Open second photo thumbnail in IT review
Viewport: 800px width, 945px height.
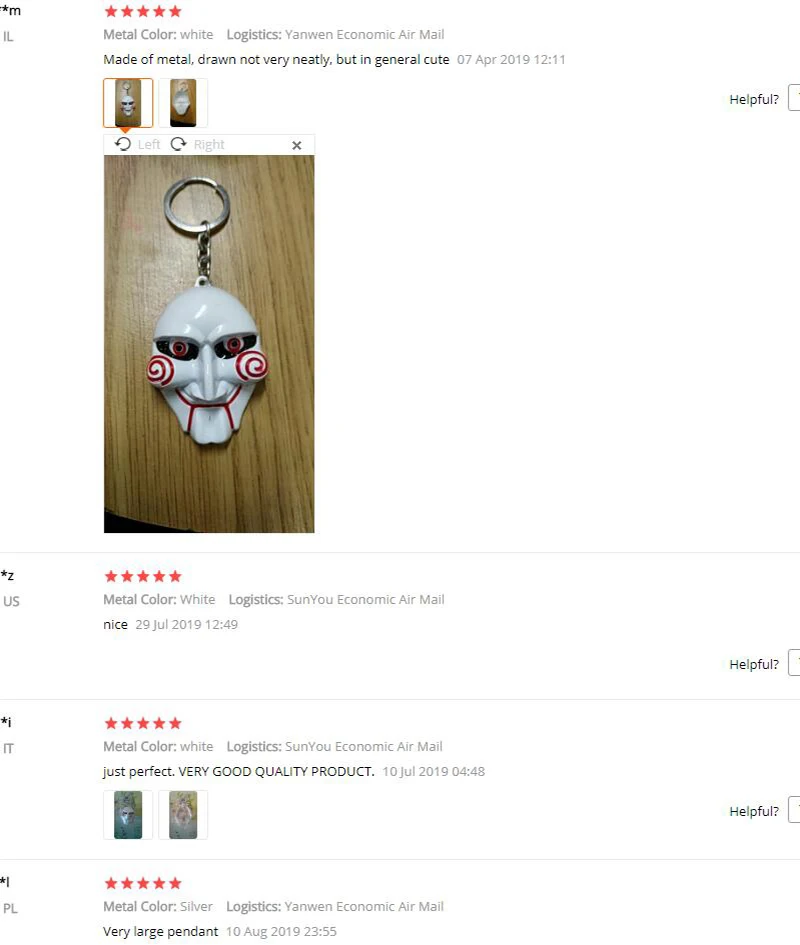(183, 815)
